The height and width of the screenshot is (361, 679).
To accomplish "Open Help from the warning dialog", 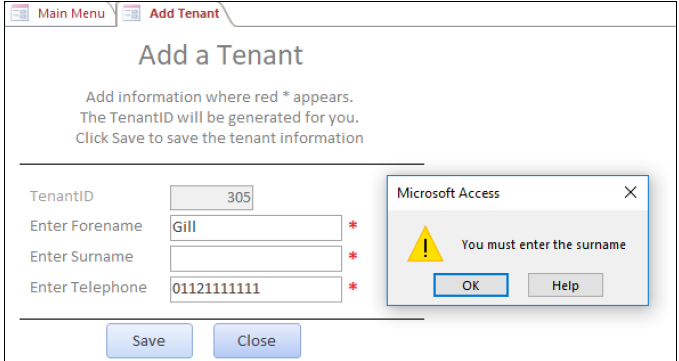I will pyautogui.click(x=565, y=285).
